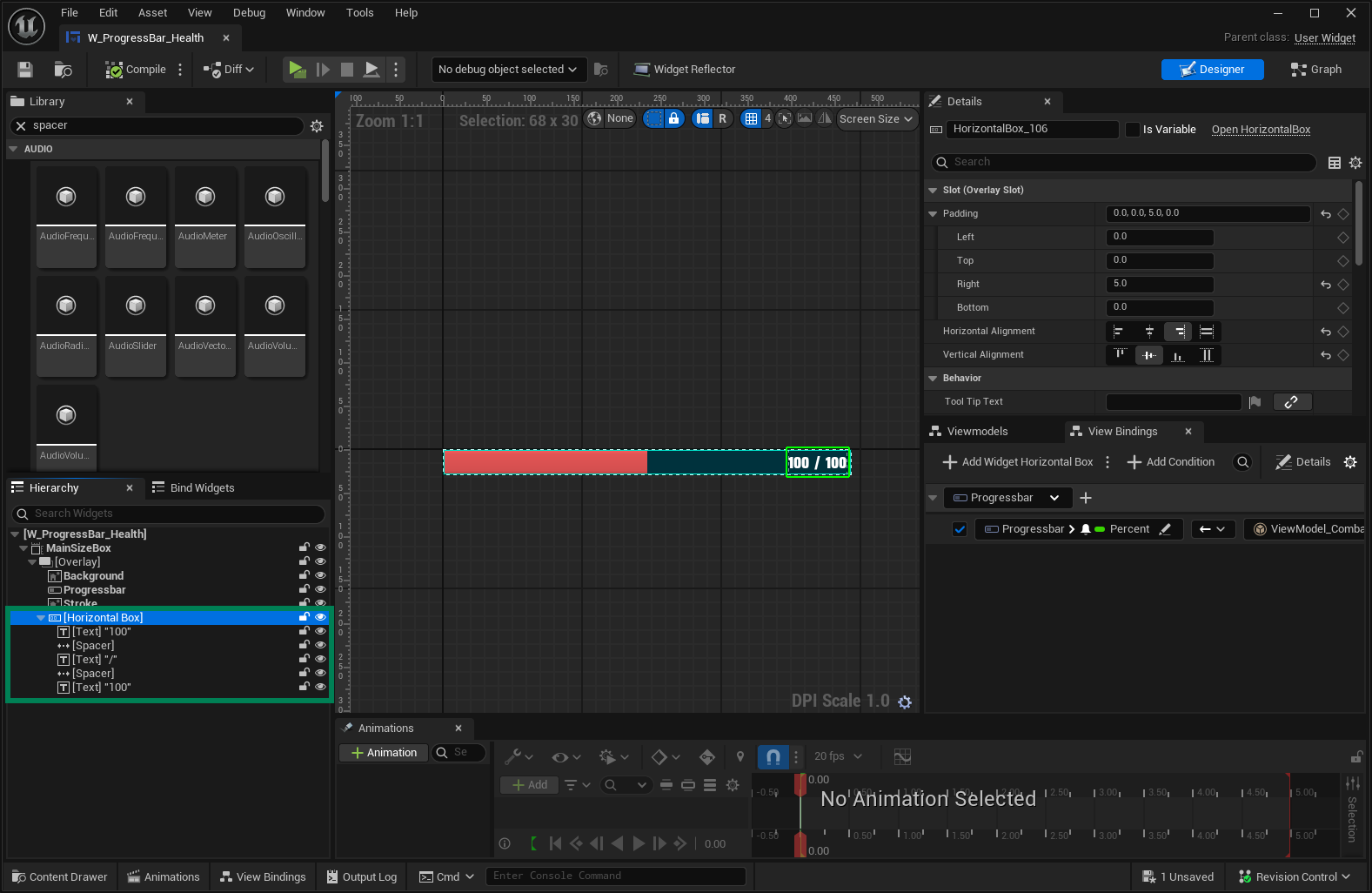
Task: Click the Open HorizontalBox link
Action: coord(1261,130)
